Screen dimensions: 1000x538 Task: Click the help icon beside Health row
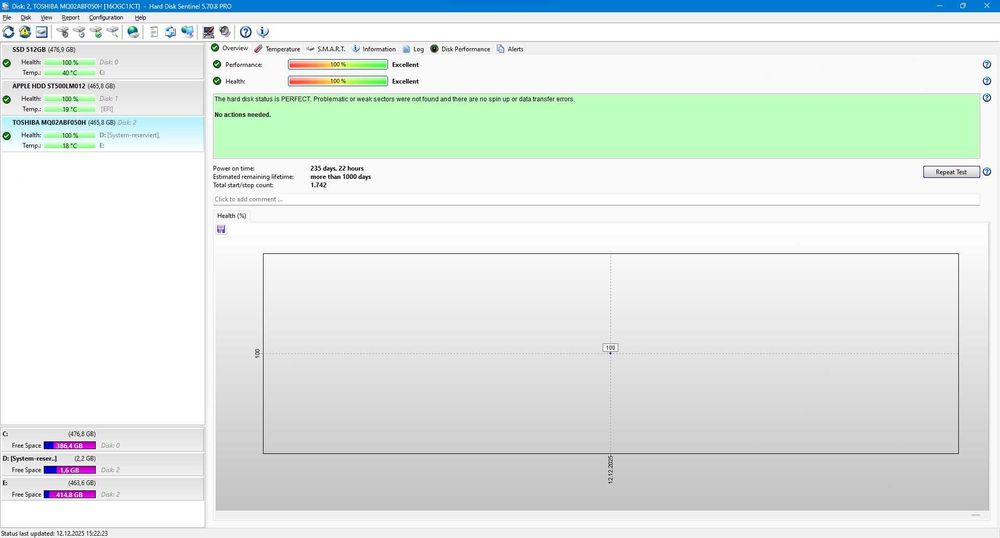[987, 81]
